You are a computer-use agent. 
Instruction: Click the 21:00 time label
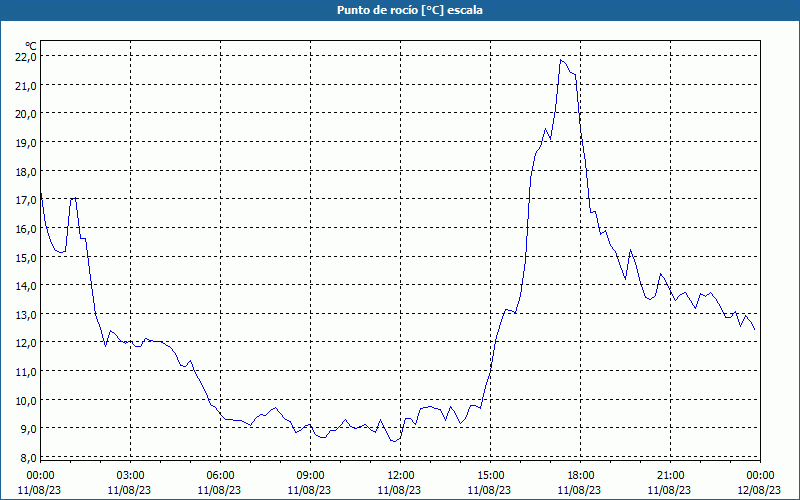click(670, 476)
